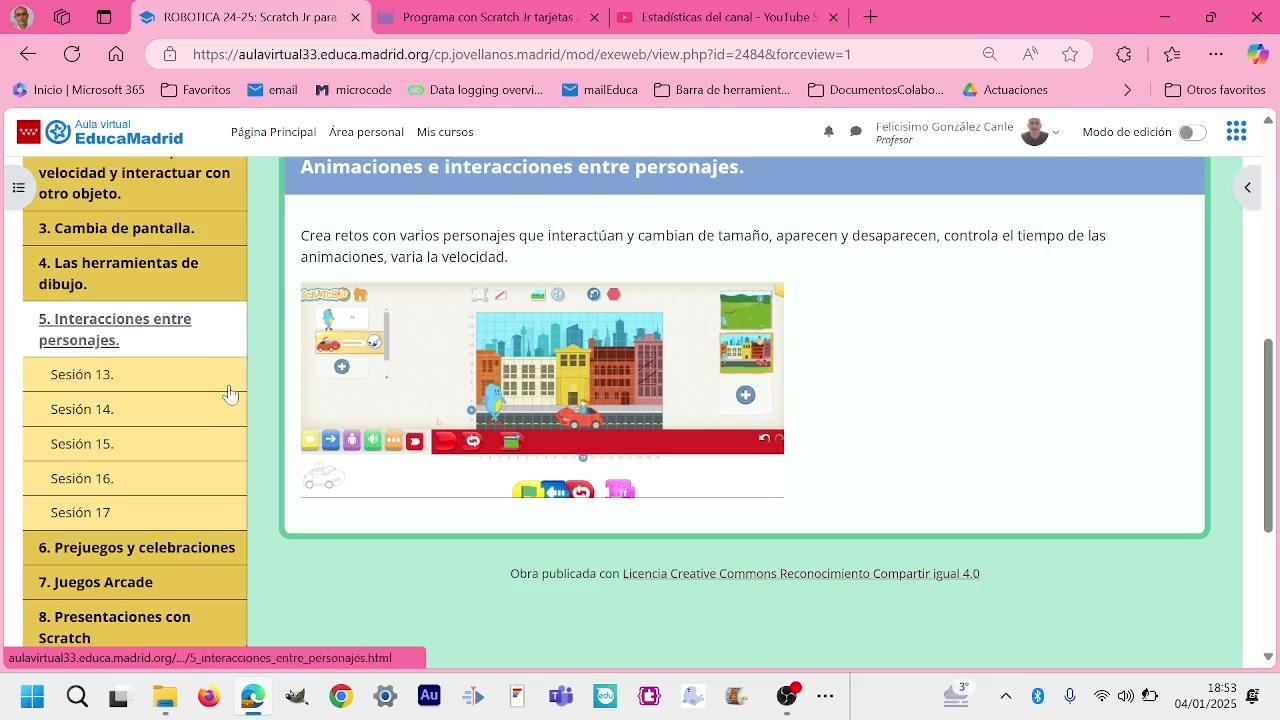Screen dimensions: 1280x720
Task: Expand the user profile dropdown arrow
Action: (x=1056, y=133)
